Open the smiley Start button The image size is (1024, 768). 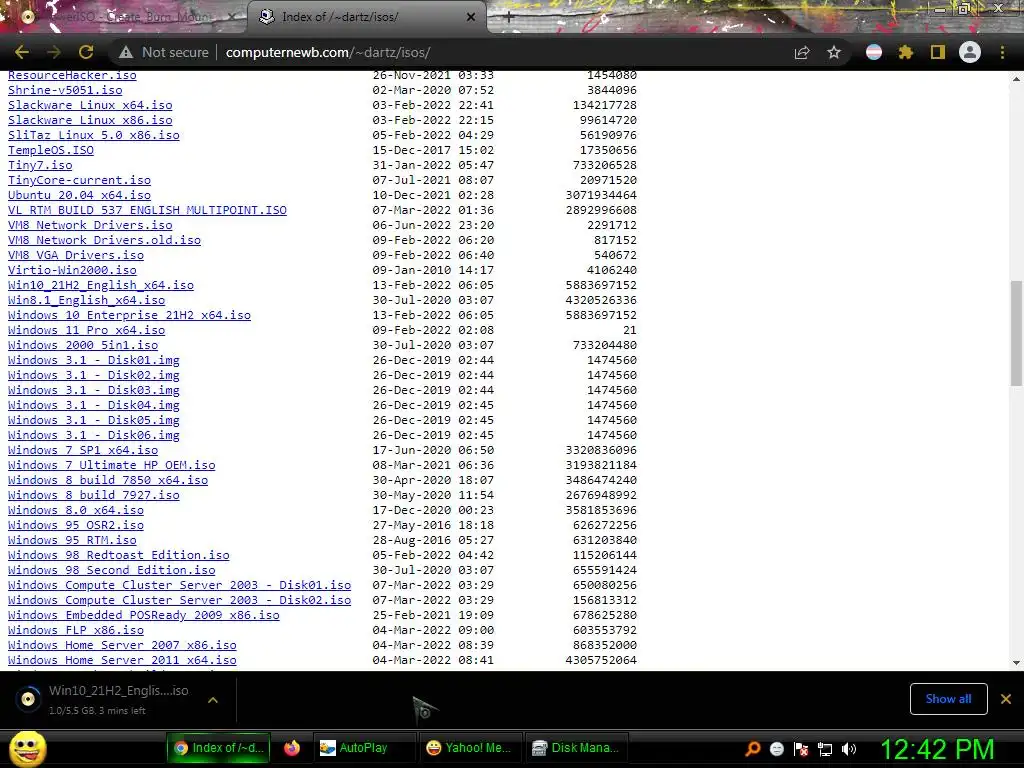click(27, 749)
